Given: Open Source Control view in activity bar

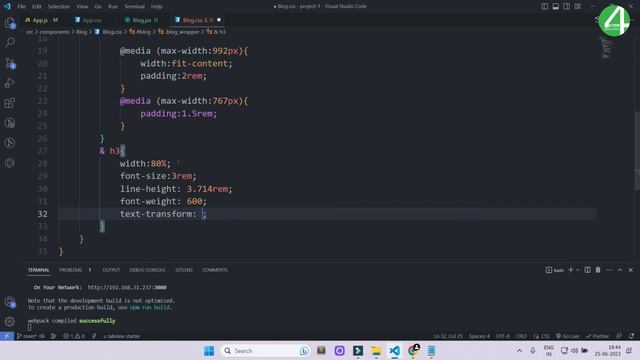Looking at the screenshot, I should pos(10,63).
